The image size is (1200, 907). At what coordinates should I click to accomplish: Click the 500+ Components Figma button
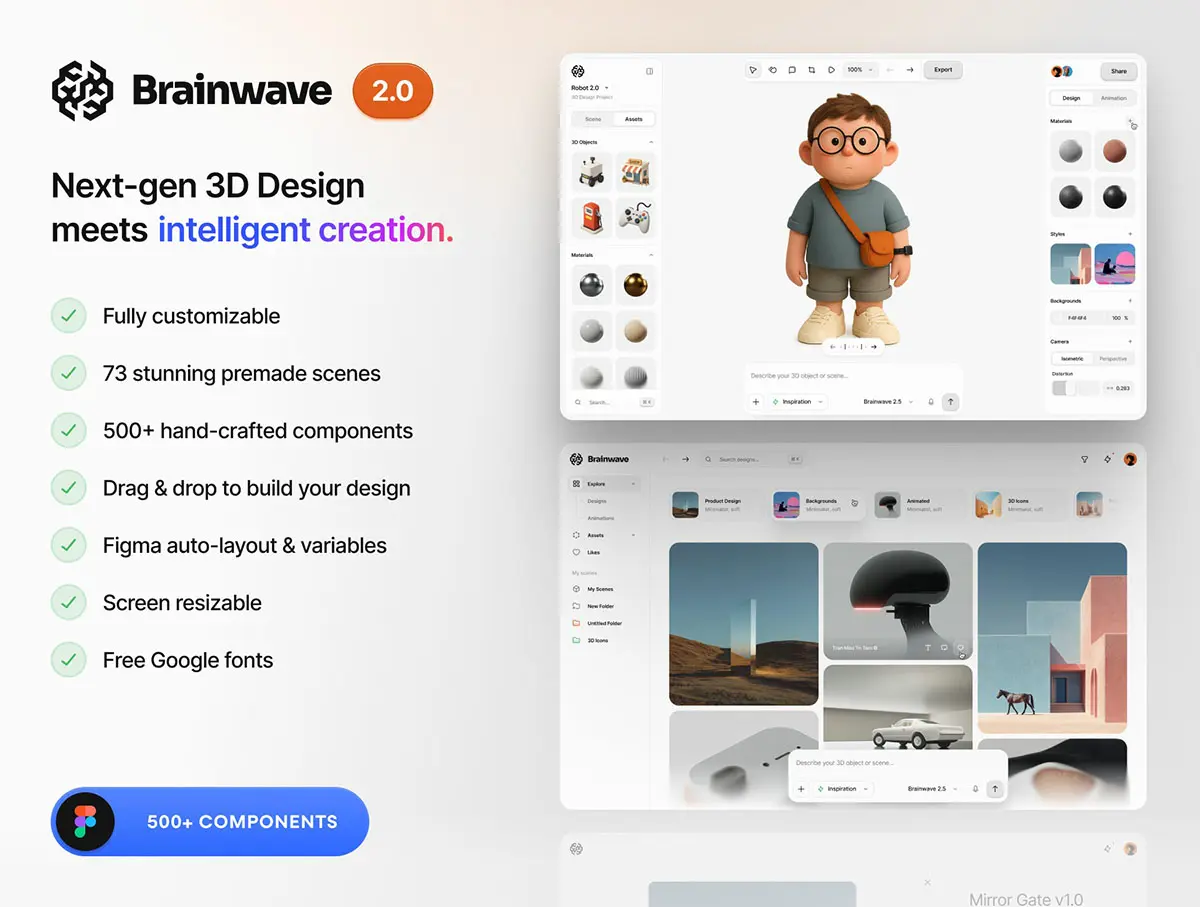coord(210,822)
